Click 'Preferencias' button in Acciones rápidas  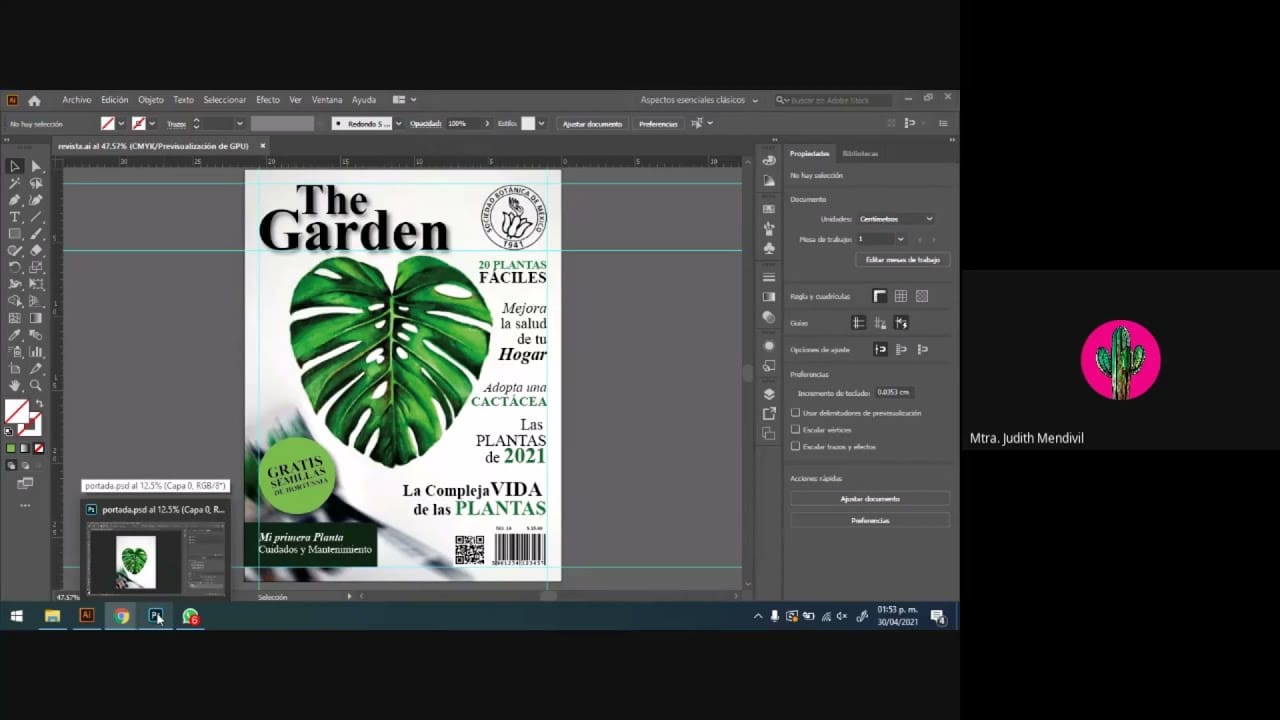click(870, 520)
